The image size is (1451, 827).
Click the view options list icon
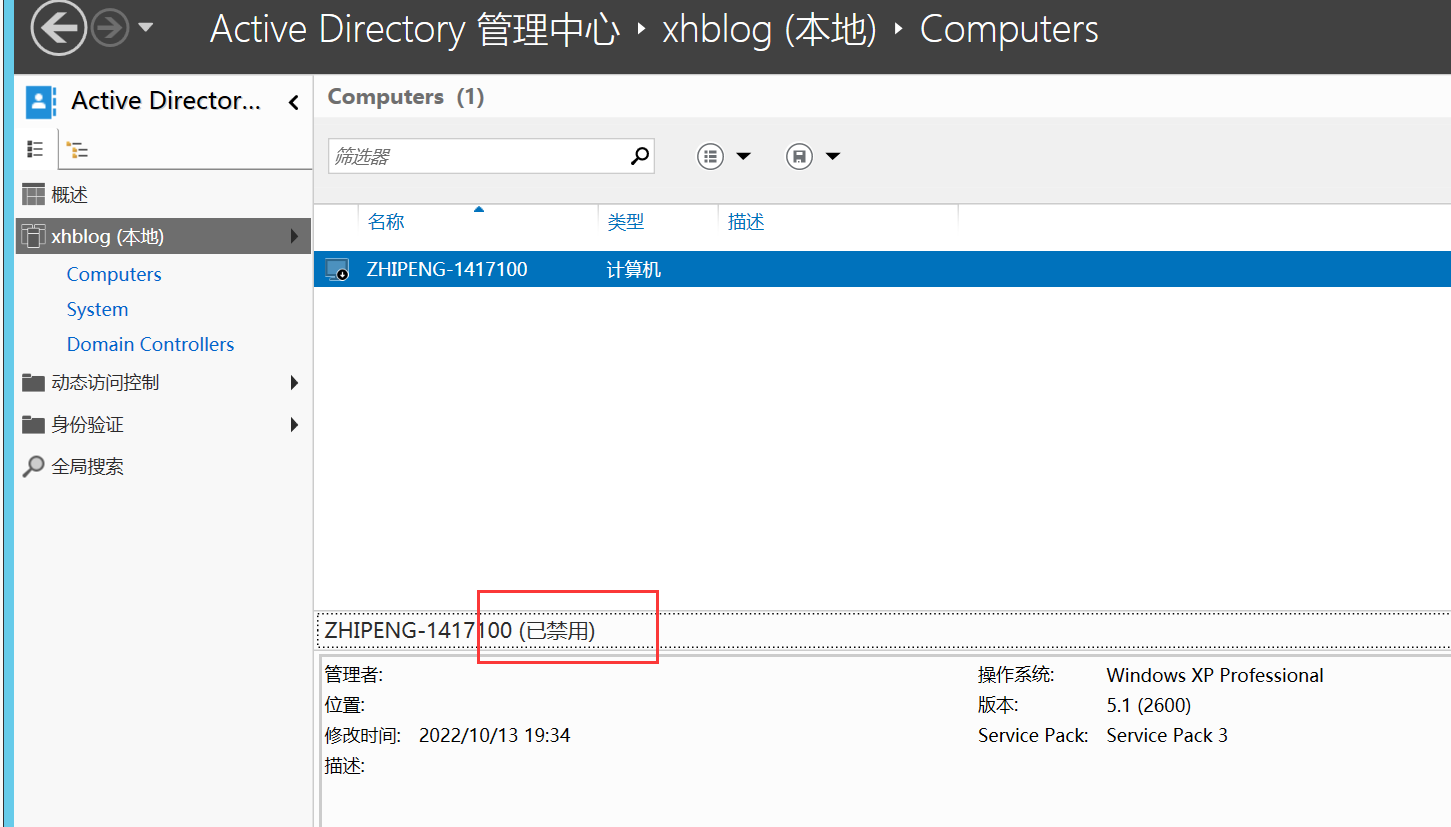point(710,156)
